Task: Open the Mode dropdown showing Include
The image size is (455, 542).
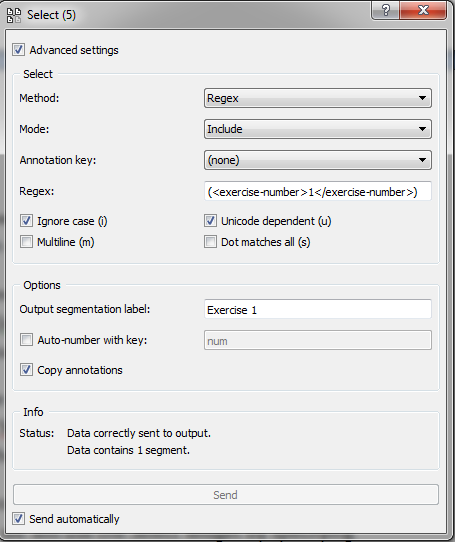Action: point(317,129)
